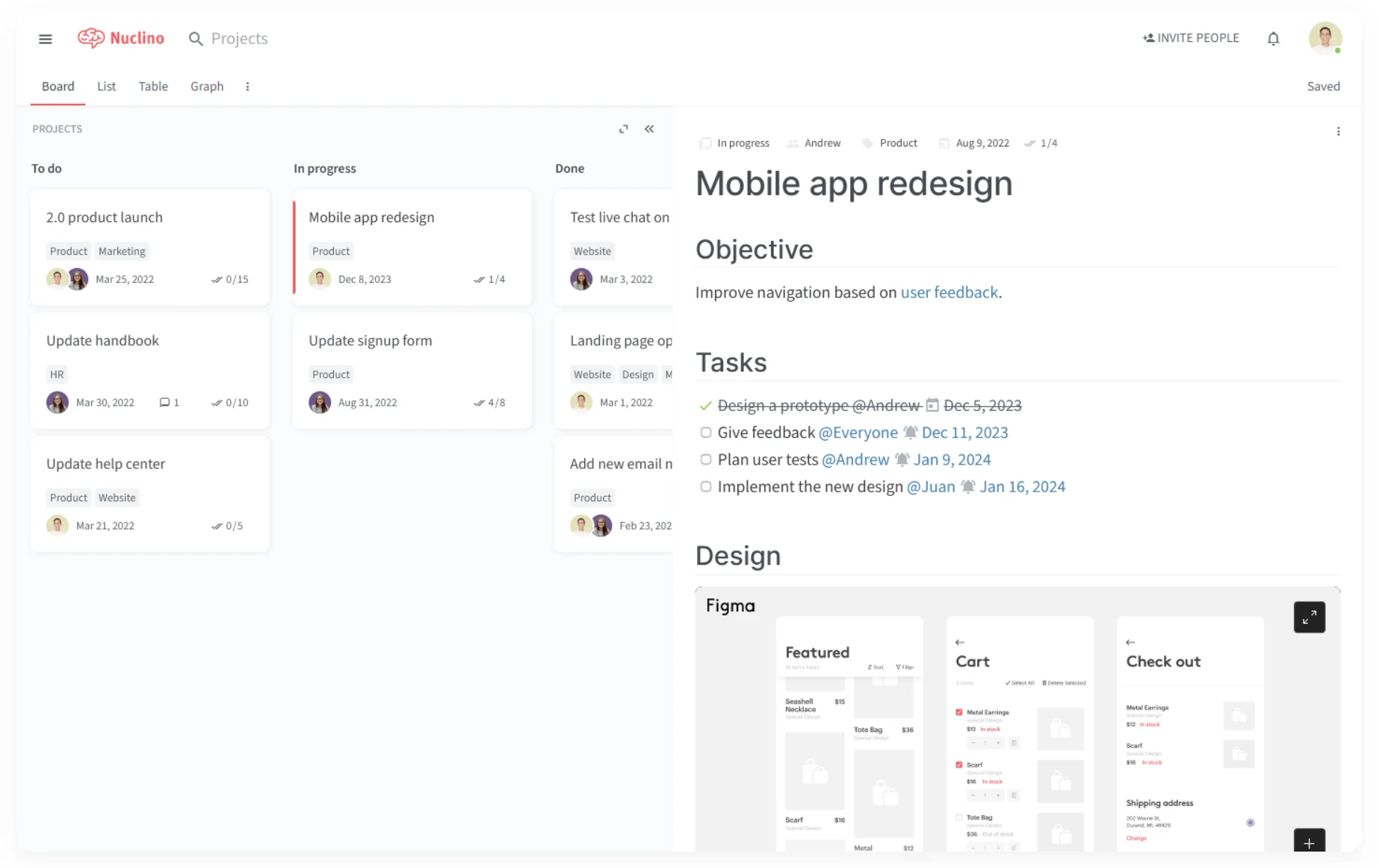Screen dimensions: 1379x868
Task: Open the user feedback link
Action: 949,292
